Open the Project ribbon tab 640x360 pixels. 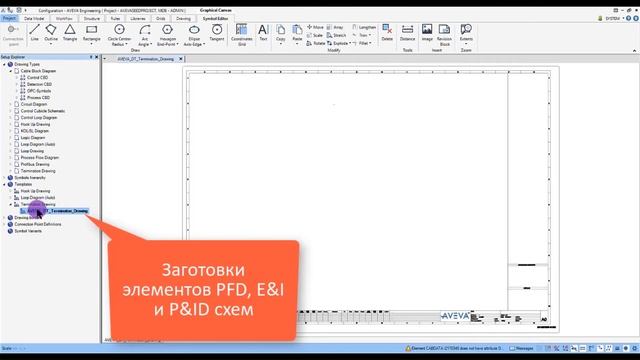click(9, 18)
